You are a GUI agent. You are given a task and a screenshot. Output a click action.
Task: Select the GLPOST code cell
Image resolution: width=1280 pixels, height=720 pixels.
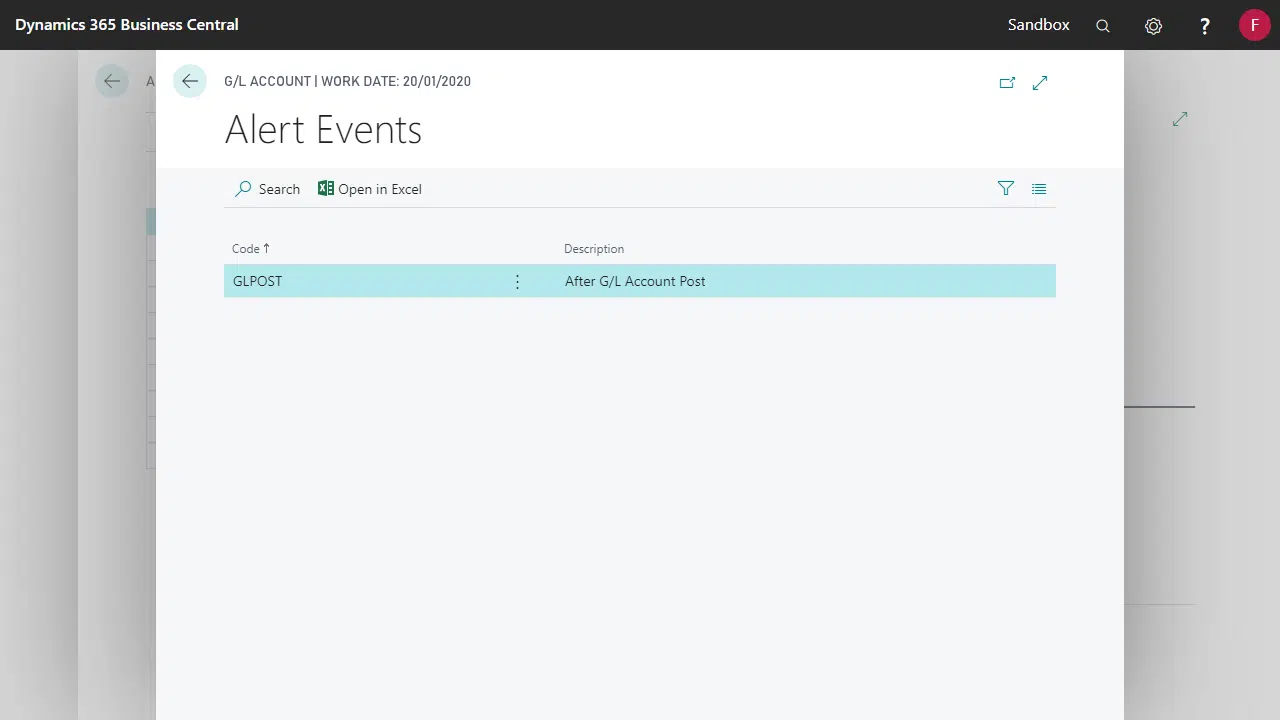(258, 282)
